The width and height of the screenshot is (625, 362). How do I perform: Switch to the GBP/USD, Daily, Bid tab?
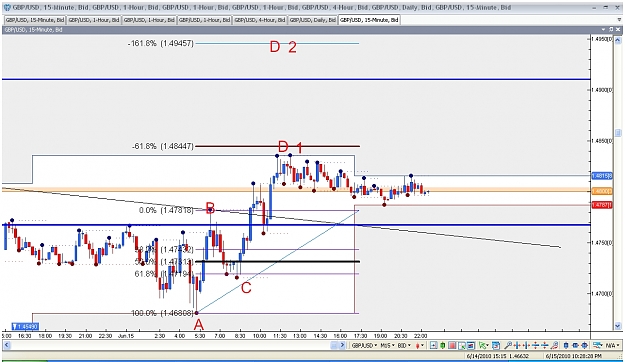[312, 20]
